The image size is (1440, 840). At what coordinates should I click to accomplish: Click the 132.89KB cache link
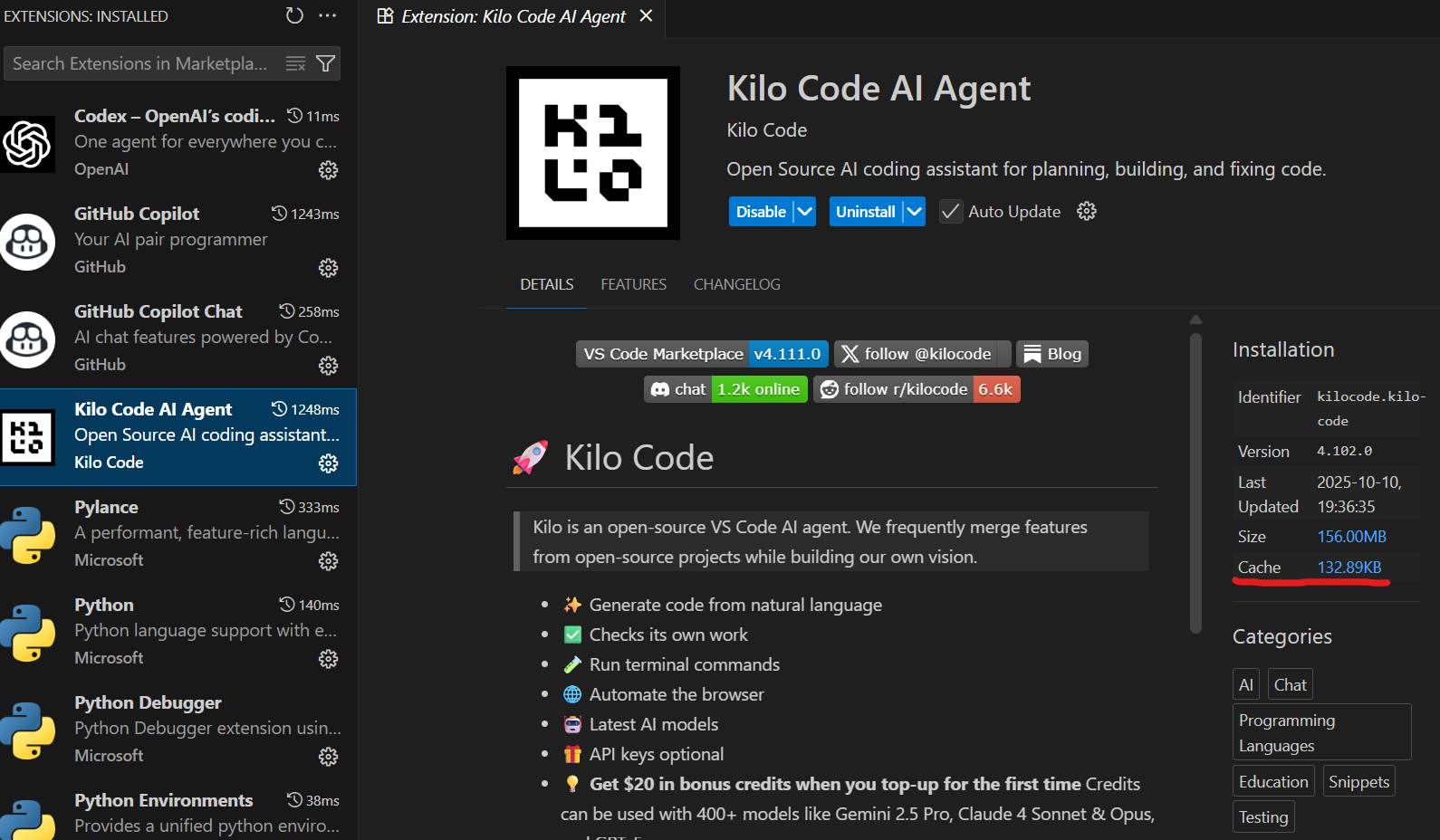point(1349,568)
